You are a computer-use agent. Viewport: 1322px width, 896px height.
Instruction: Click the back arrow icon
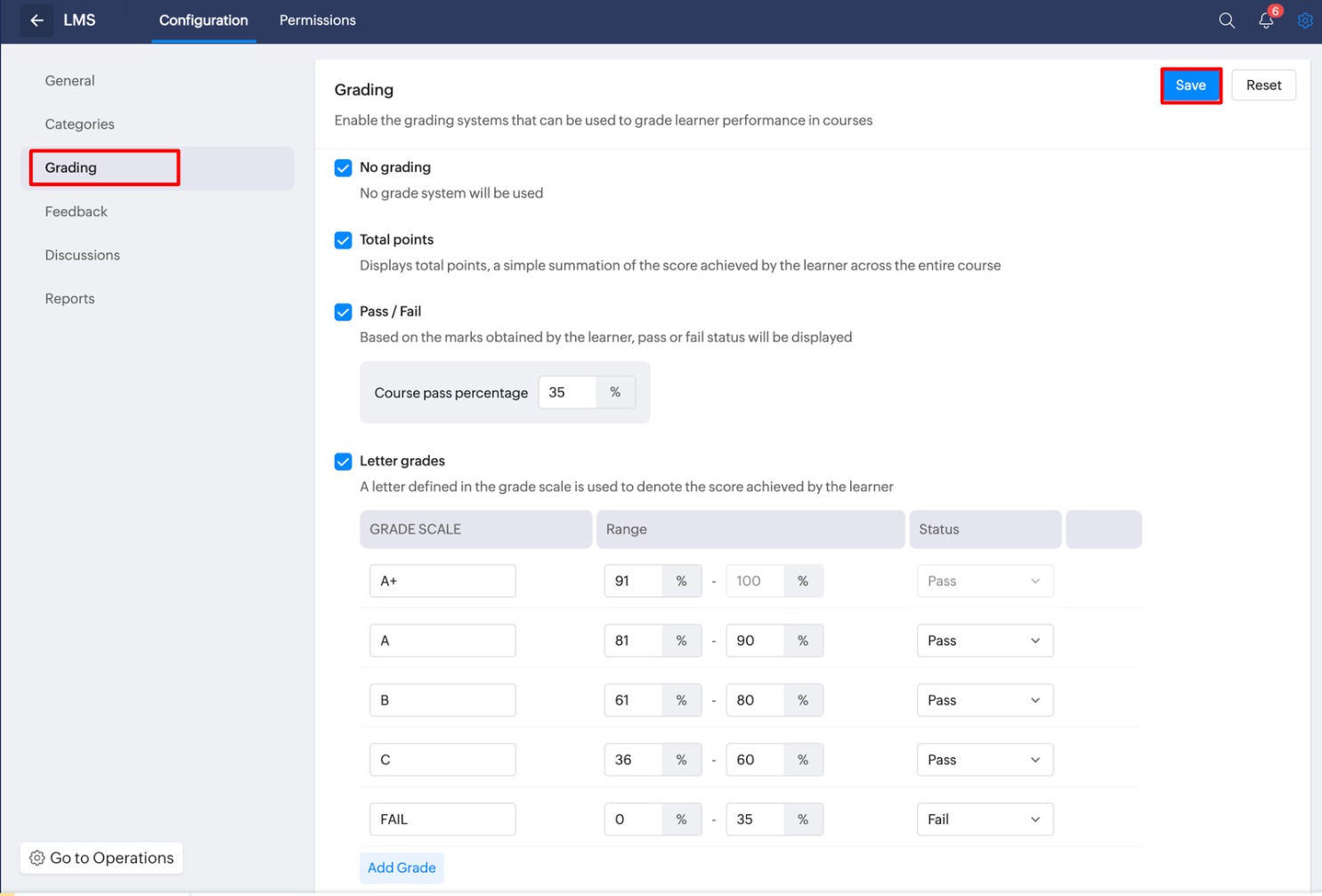[36, 20]
